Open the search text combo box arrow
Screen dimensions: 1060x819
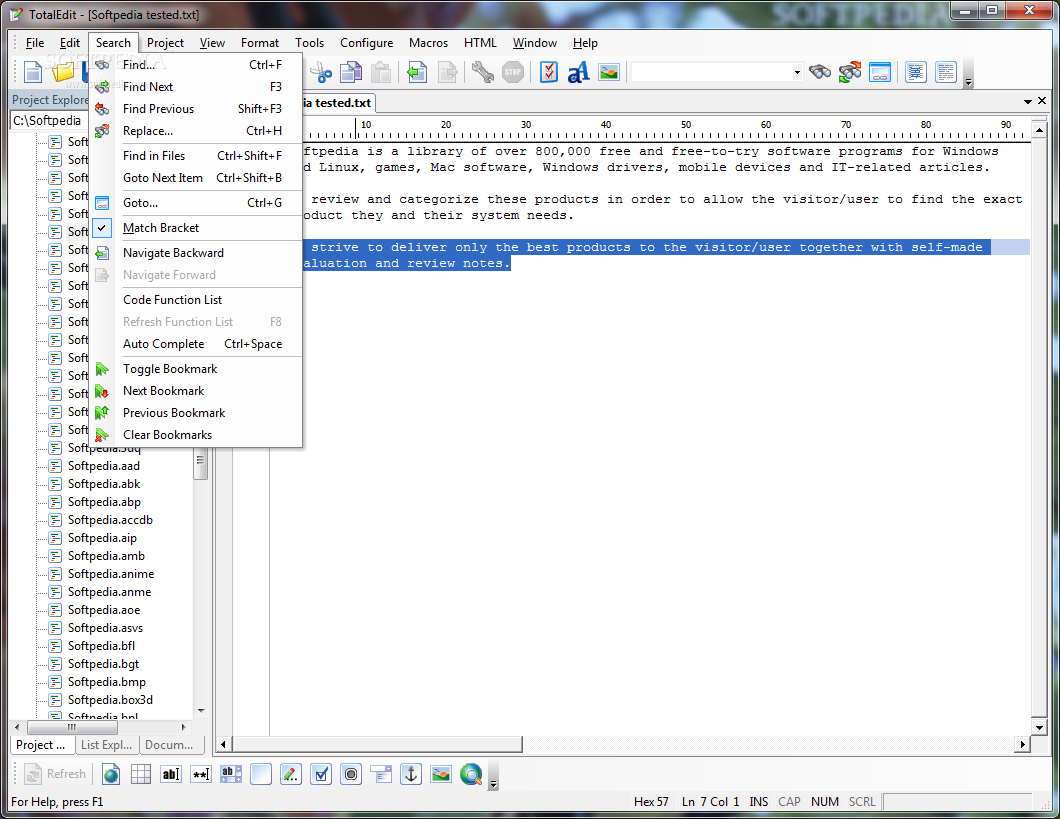click(797, 72)
